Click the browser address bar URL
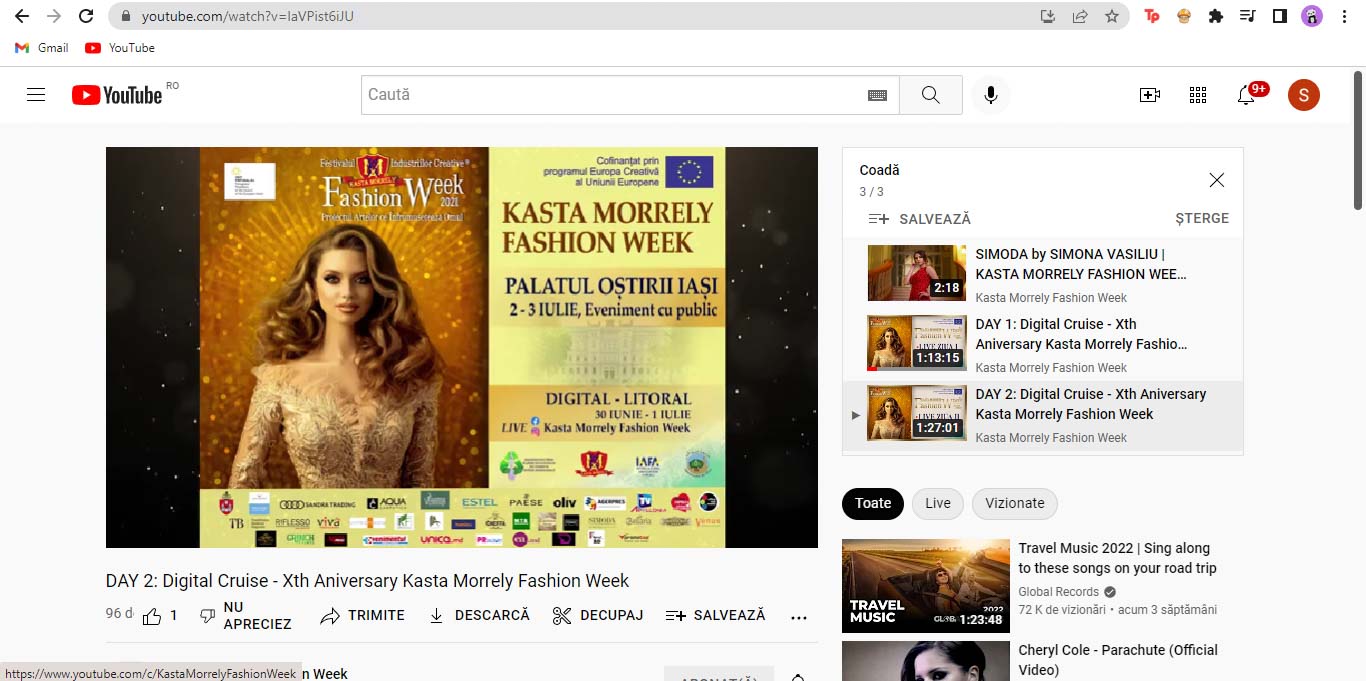Image resolution: width=1366 pixels, height=681 pixels. pyautogui.click(x=248, y=16)
